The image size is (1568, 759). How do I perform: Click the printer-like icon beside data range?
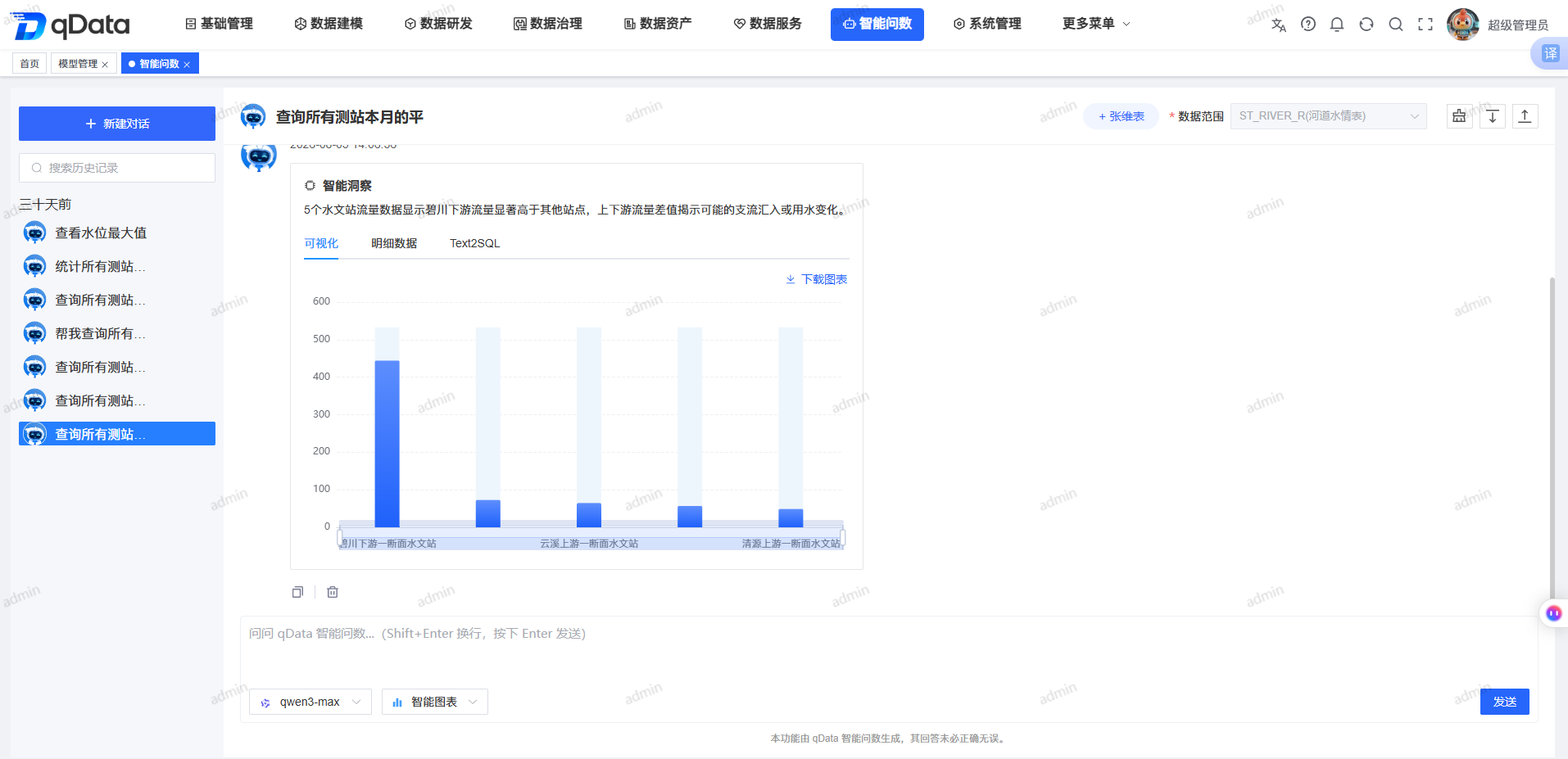pyautogui.click(x=1459, y=116)
